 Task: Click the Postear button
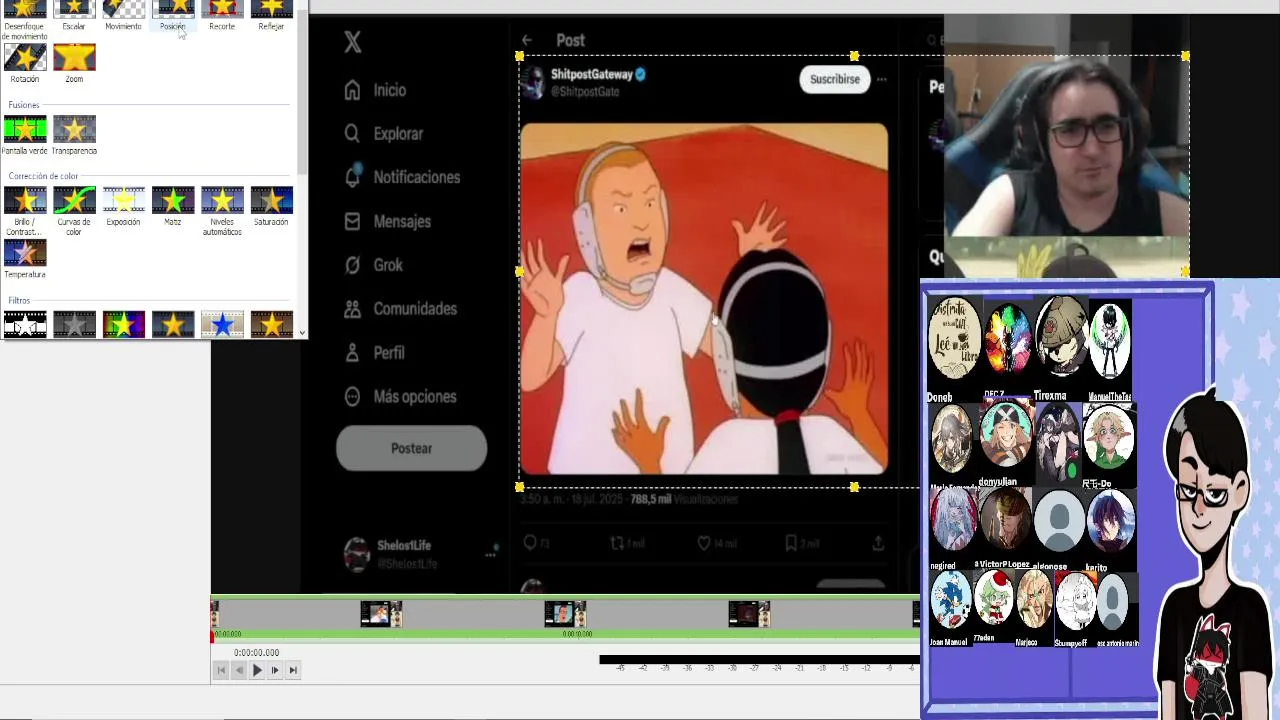[411, 448]
